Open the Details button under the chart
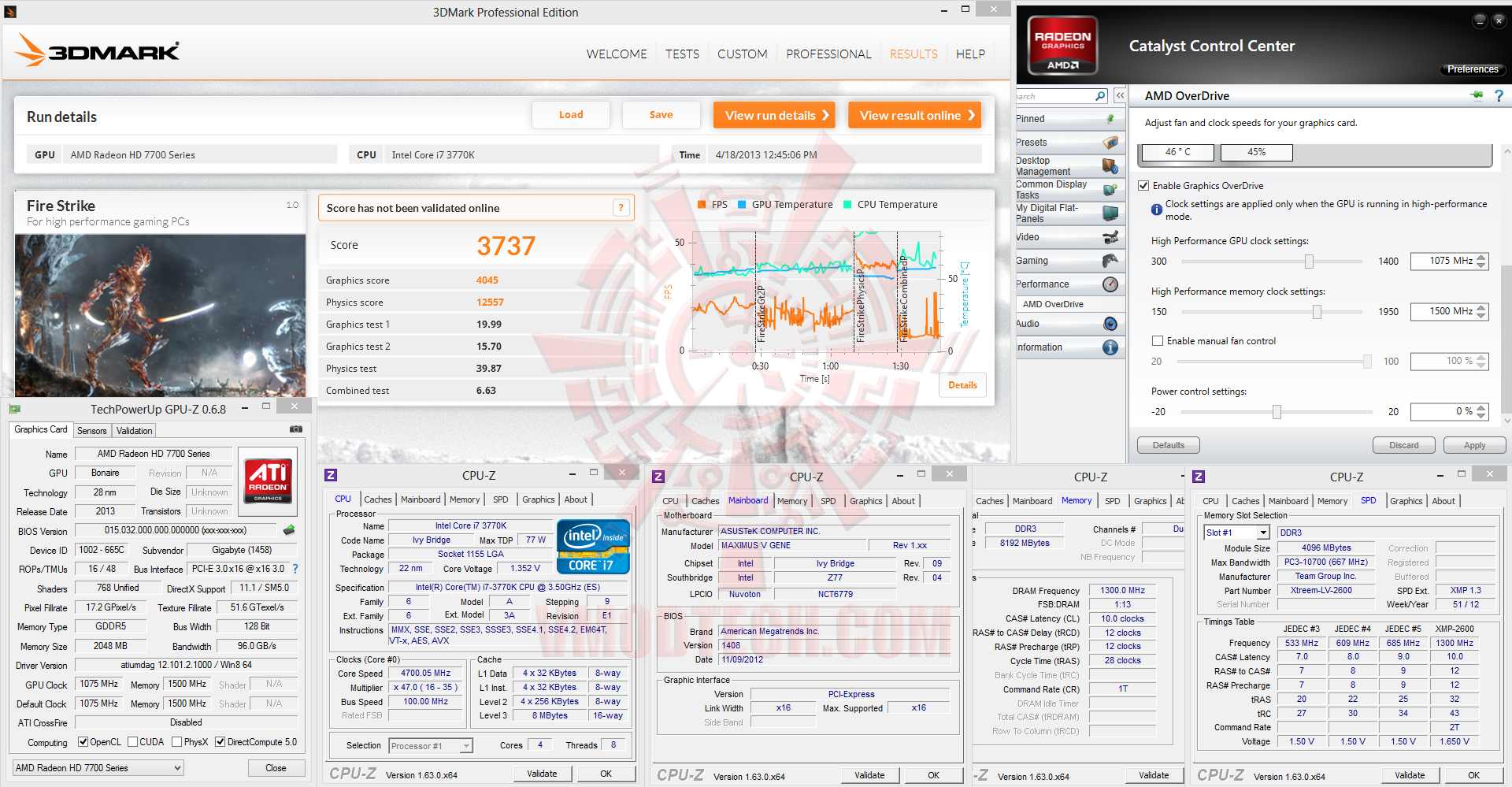The image size is (1512, 787). pyautogui.click(x=962, y=385)
